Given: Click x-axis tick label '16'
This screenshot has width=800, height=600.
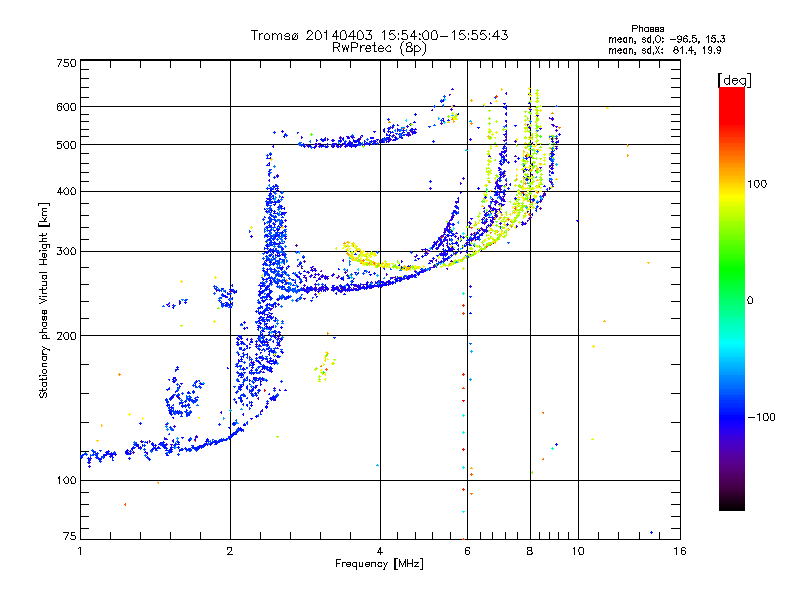Looking at the screenshot, I should tap(680, 551).
